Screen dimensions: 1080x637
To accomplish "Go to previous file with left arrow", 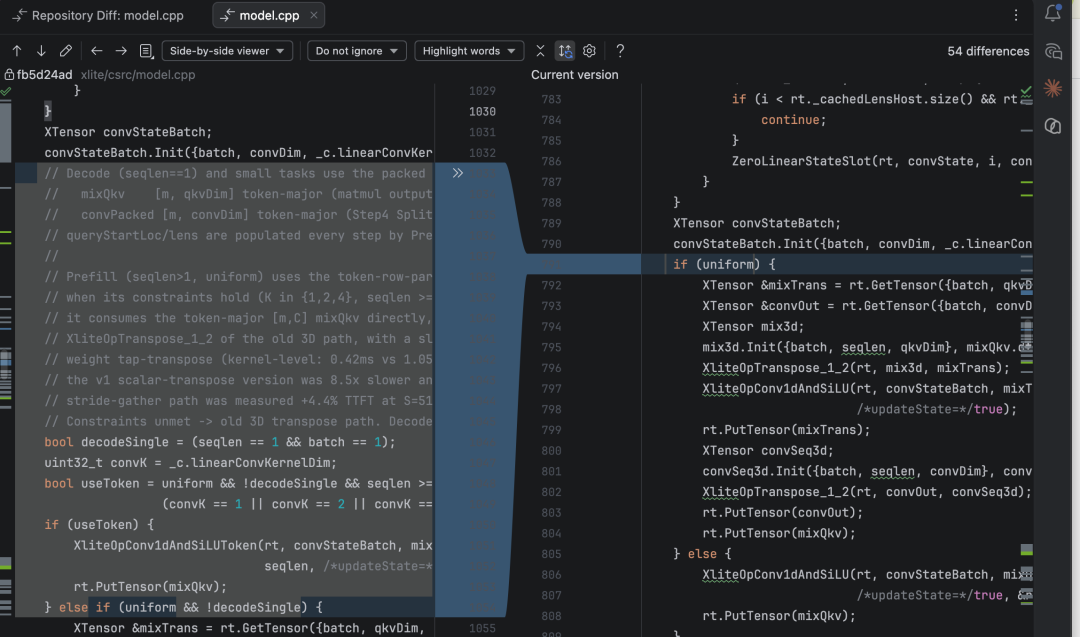I will 96,51.
